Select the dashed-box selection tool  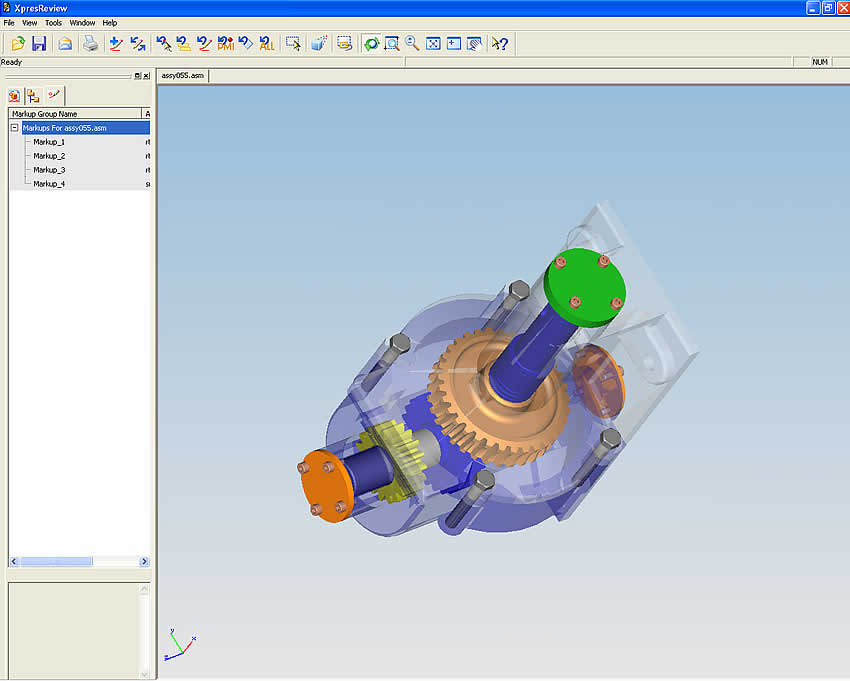pos(293,43)
